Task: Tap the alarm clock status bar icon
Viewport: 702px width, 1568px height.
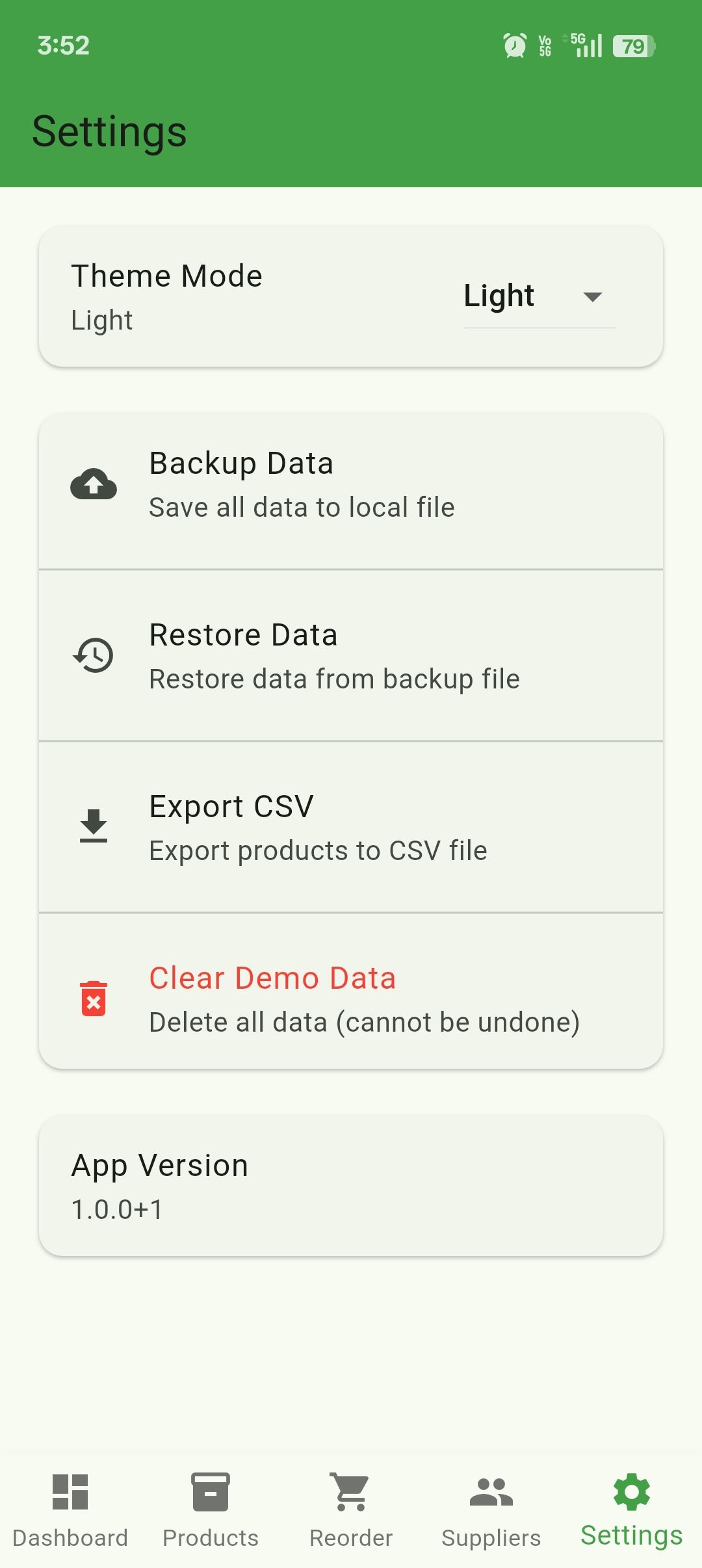Action: (x=515, y=46)
